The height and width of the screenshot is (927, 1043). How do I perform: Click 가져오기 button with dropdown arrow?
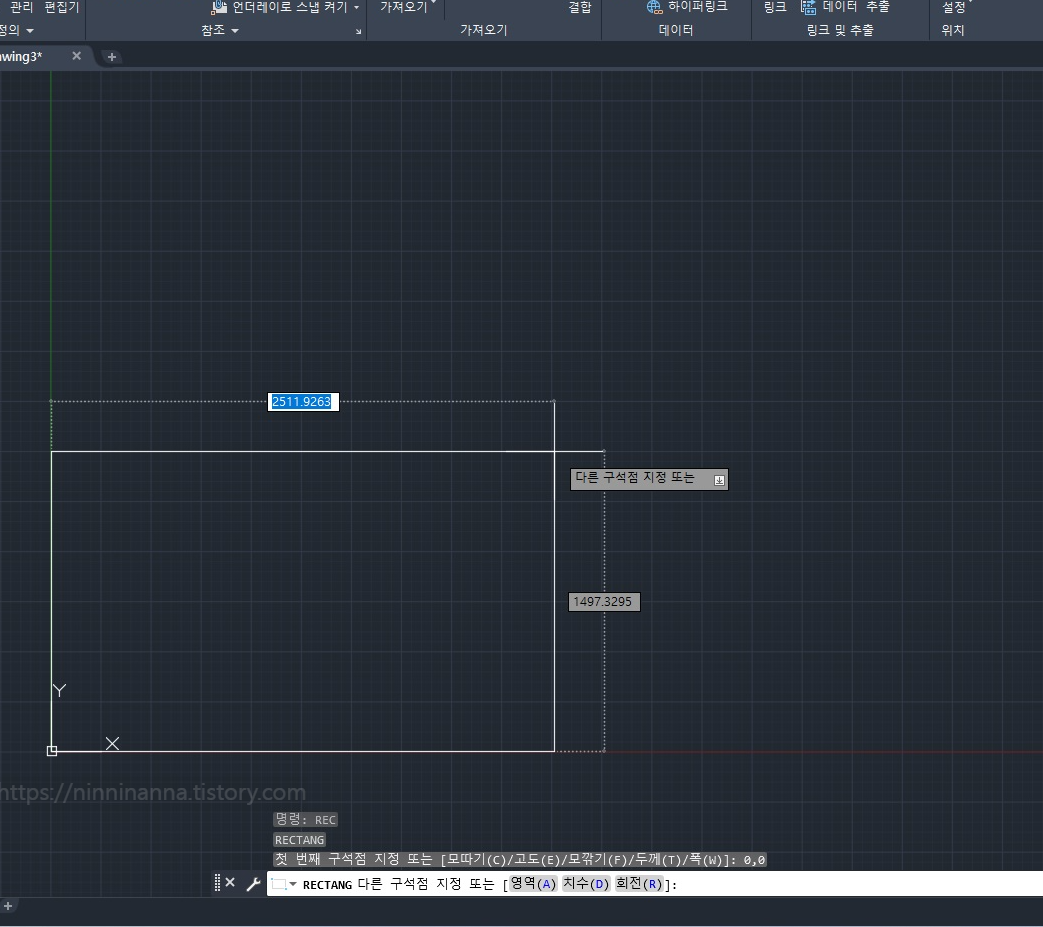tap(408, 7)
